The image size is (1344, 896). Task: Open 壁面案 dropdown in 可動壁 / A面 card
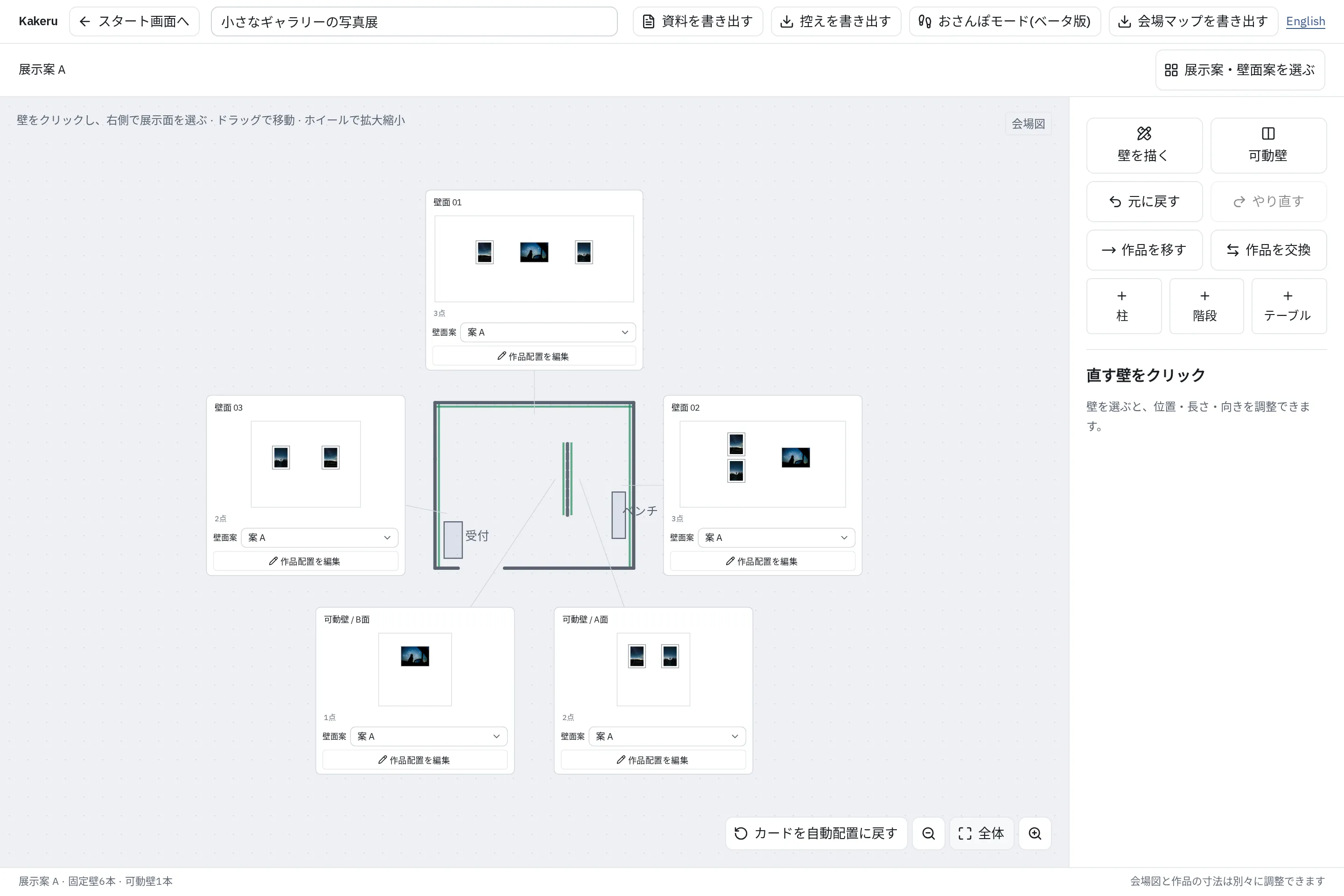667,736
